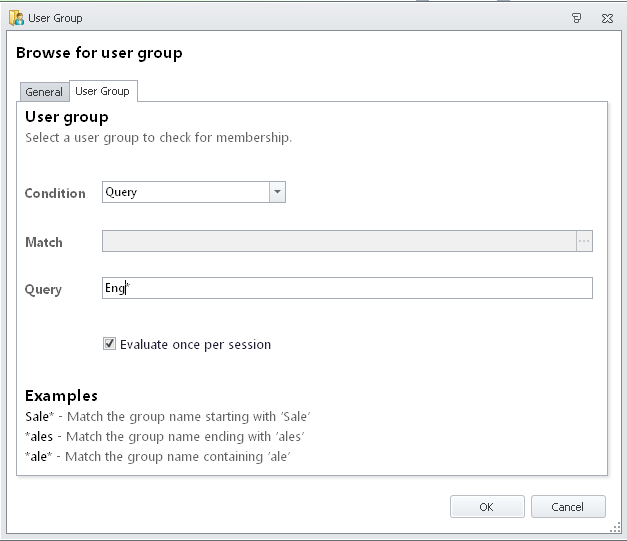
Task: Click the resize grip in bottom-right corner
Action: 615,528
